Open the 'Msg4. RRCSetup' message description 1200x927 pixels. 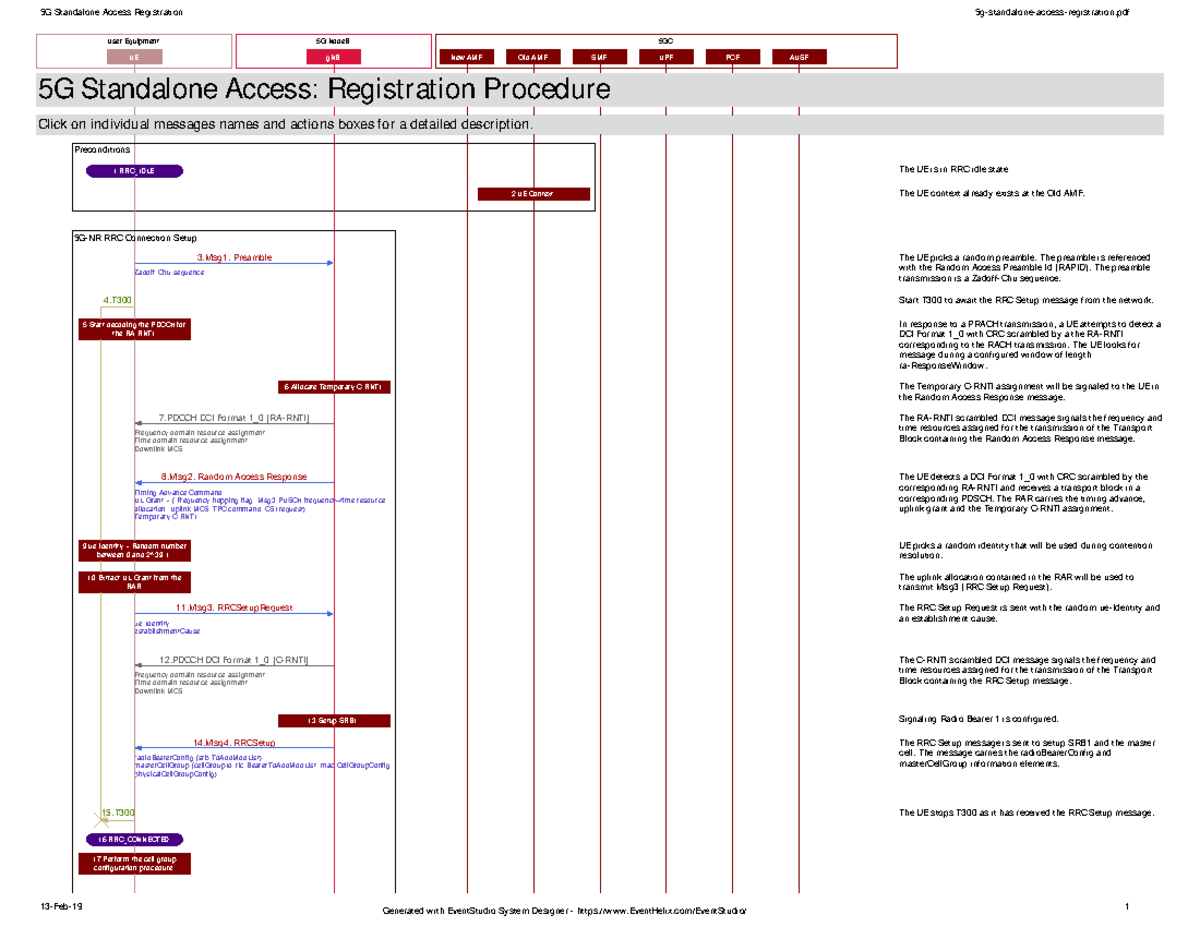tap(234, 743)
